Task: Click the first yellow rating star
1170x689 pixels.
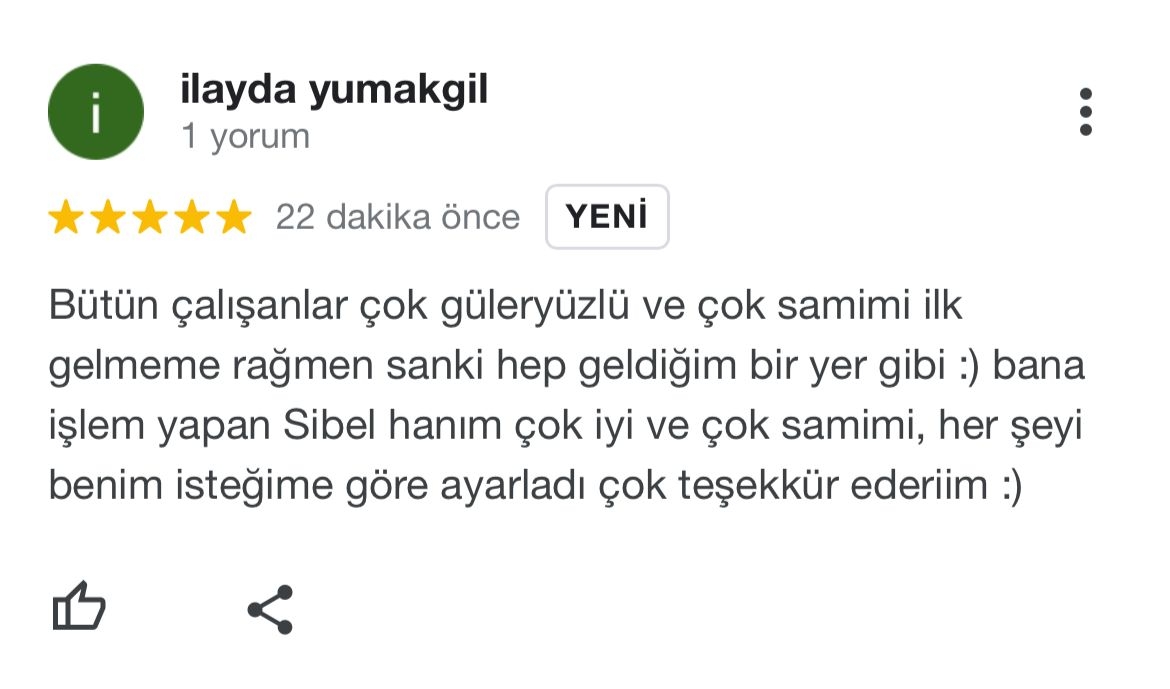Action: (66, 217)
